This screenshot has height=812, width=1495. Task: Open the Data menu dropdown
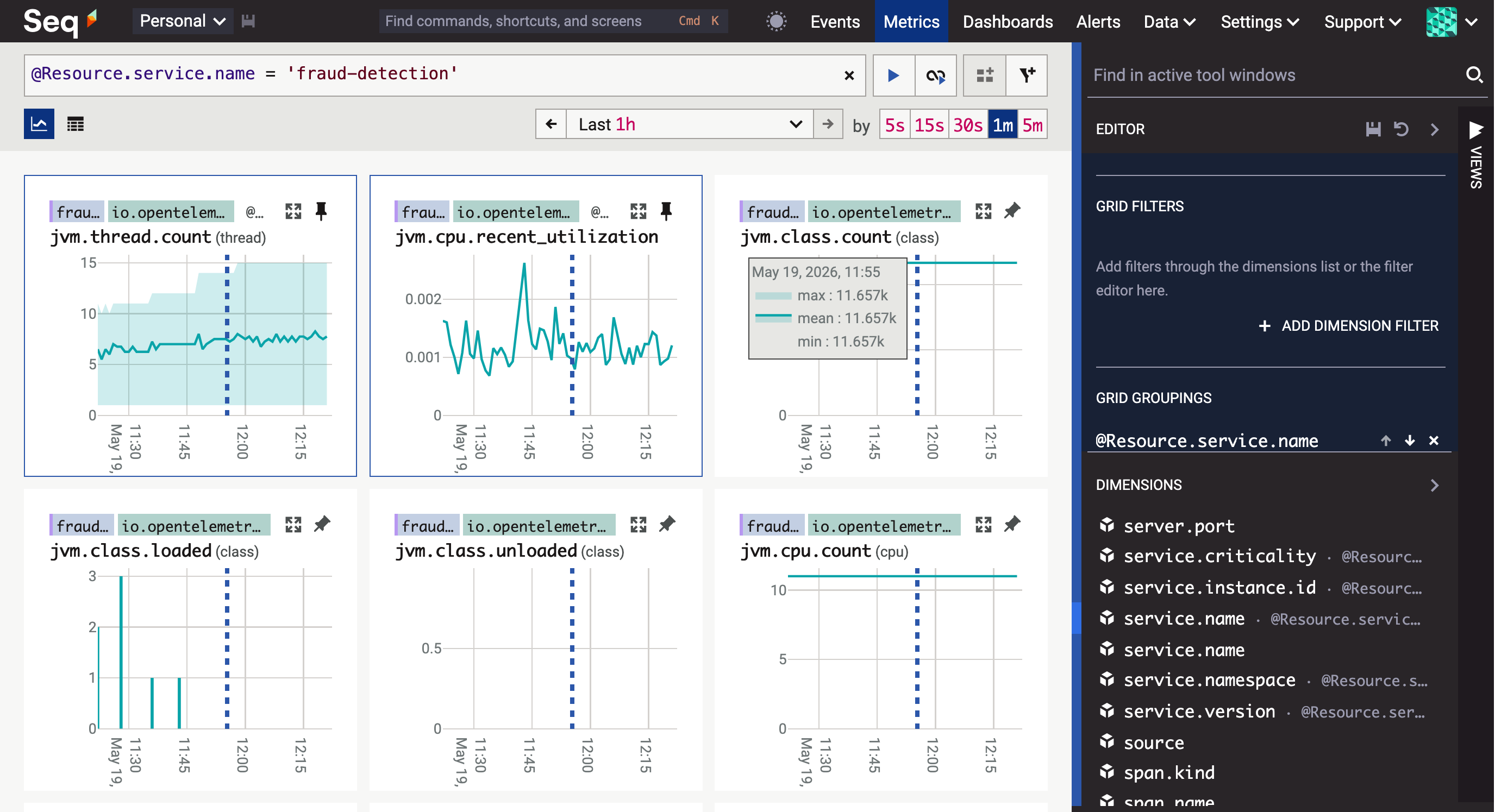click(x=1169, y=22)
